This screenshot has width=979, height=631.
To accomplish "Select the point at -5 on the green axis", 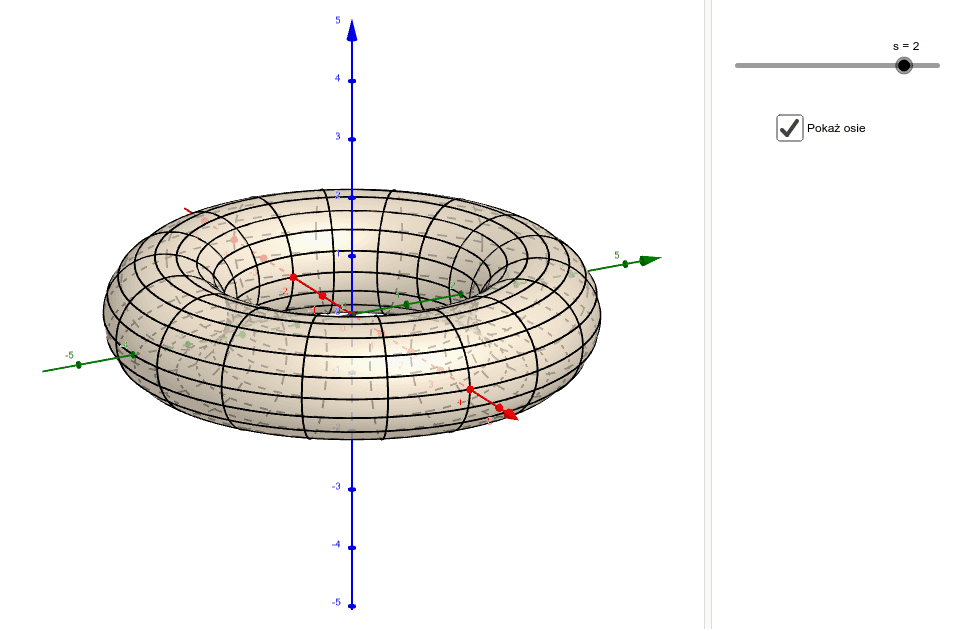I will click(79, 365).
